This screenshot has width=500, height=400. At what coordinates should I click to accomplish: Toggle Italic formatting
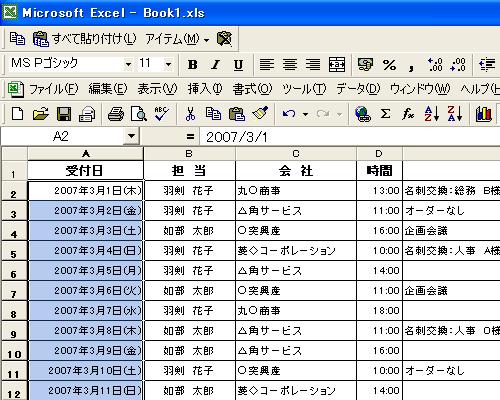coord(216,64)
